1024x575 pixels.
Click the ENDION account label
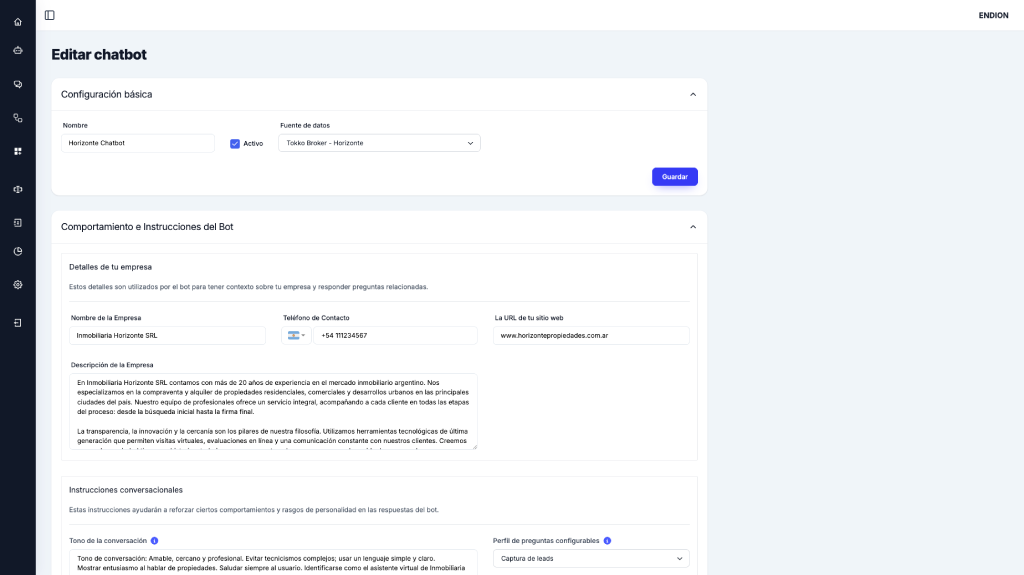[x=994, y=15]
